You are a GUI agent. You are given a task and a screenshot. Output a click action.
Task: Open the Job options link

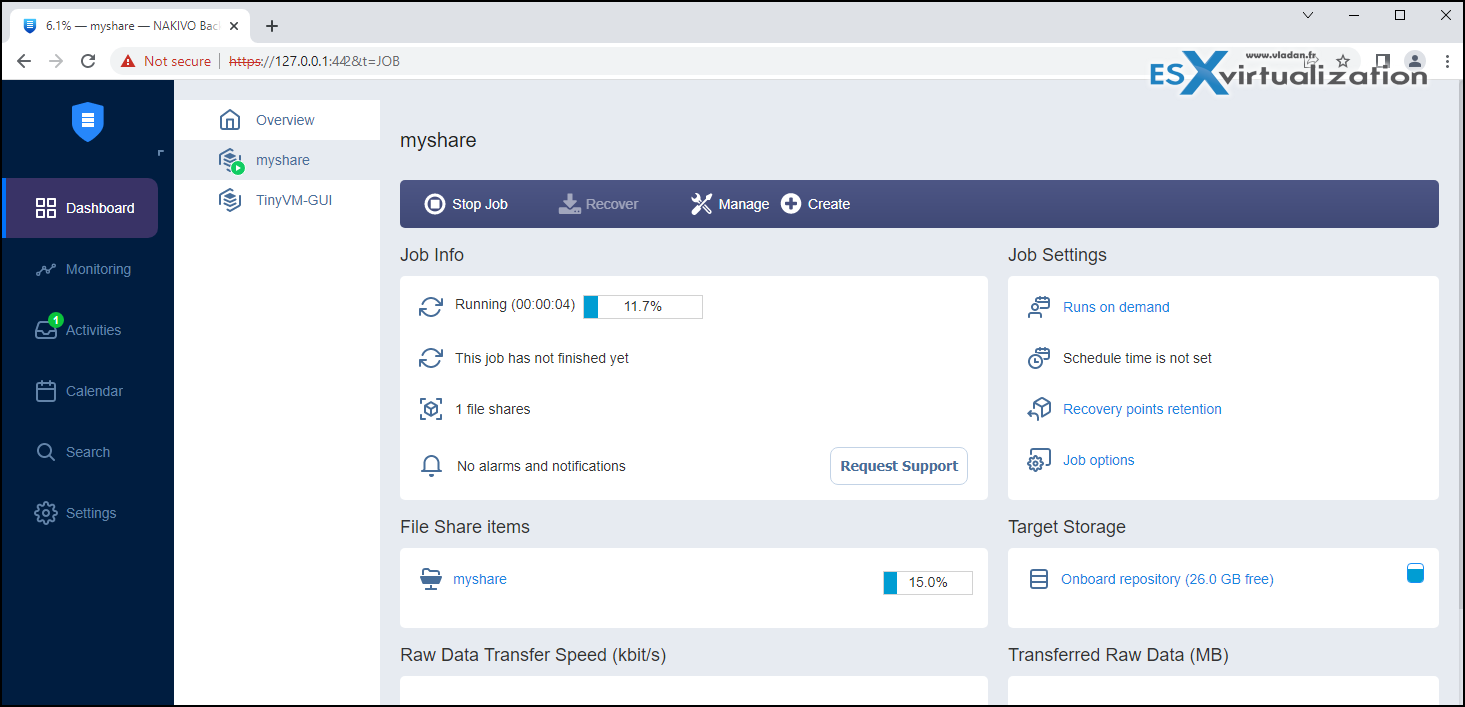click(1098, 460)
